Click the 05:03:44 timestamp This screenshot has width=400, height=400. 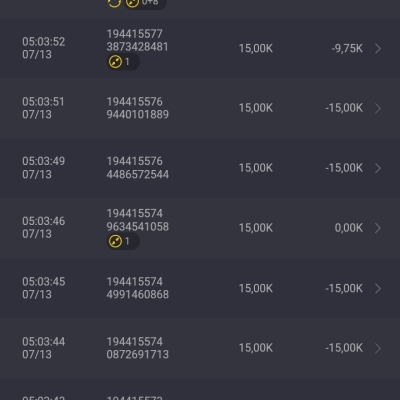44,348
